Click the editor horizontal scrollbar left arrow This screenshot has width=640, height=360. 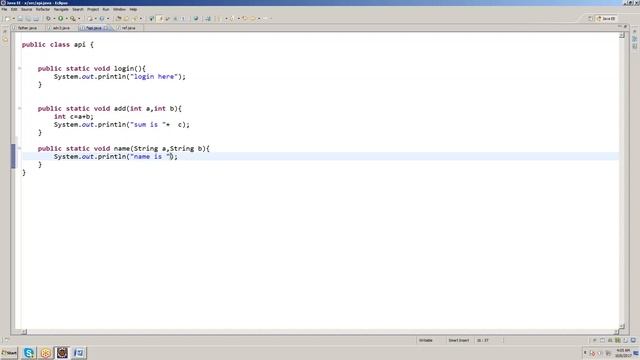tap(24, 331)
